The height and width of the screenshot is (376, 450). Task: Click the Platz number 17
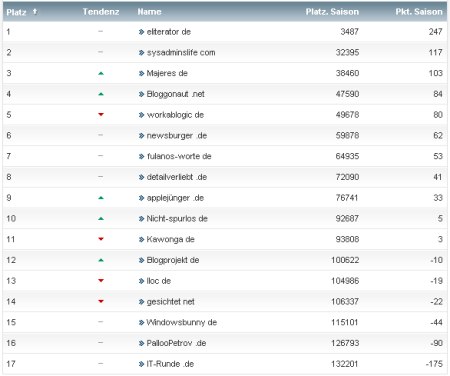11,364
